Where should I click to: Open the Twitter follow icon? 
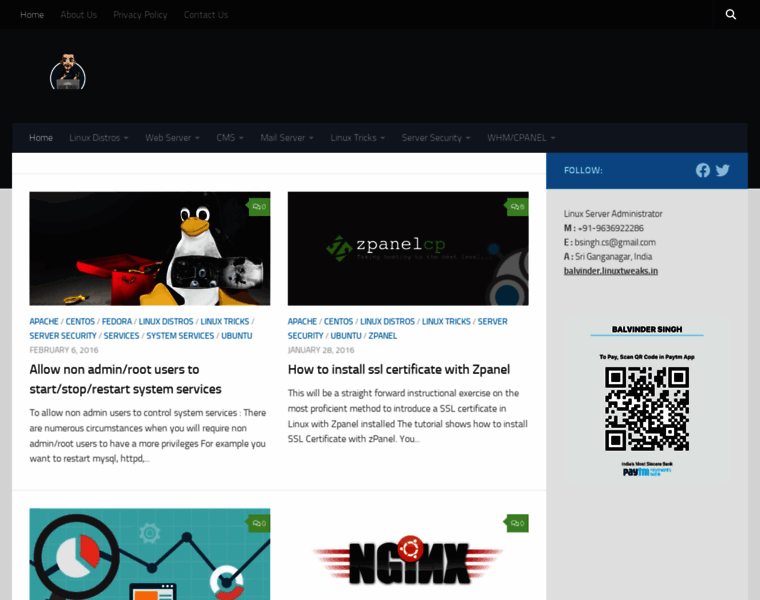[722, 171]
